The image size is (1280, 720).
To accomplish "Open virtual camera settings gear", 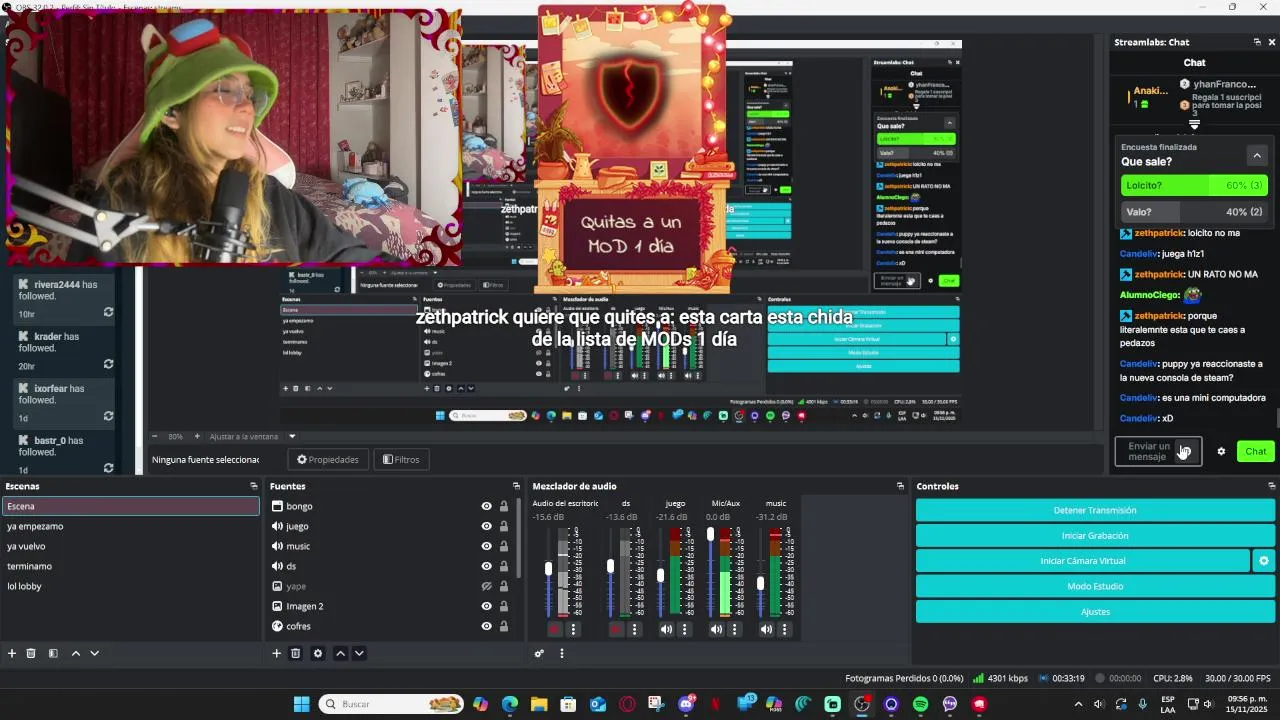I will [x=1264, y=561].
